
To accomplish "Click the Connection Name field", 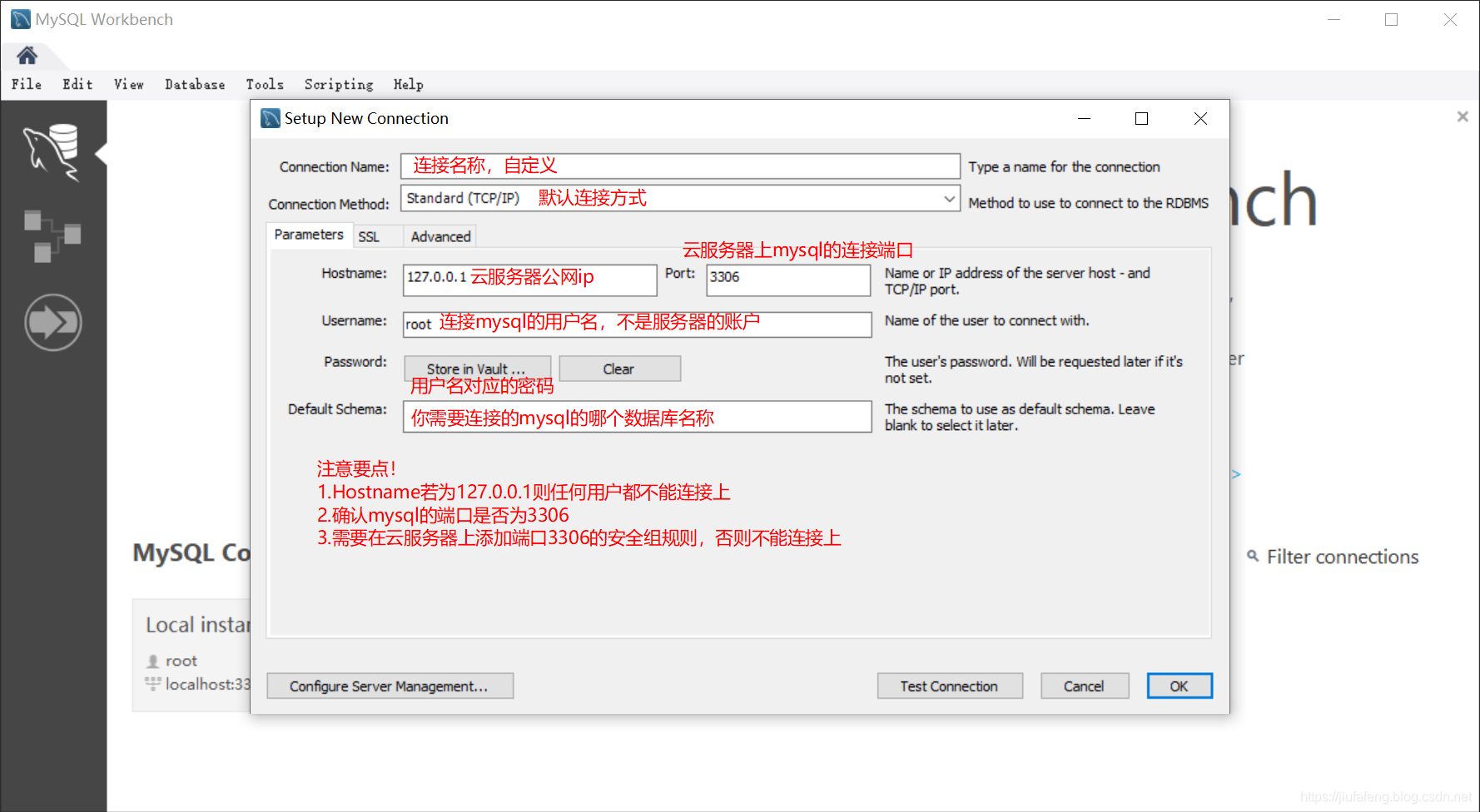I will pyautogui.click(x=680, y=166).
